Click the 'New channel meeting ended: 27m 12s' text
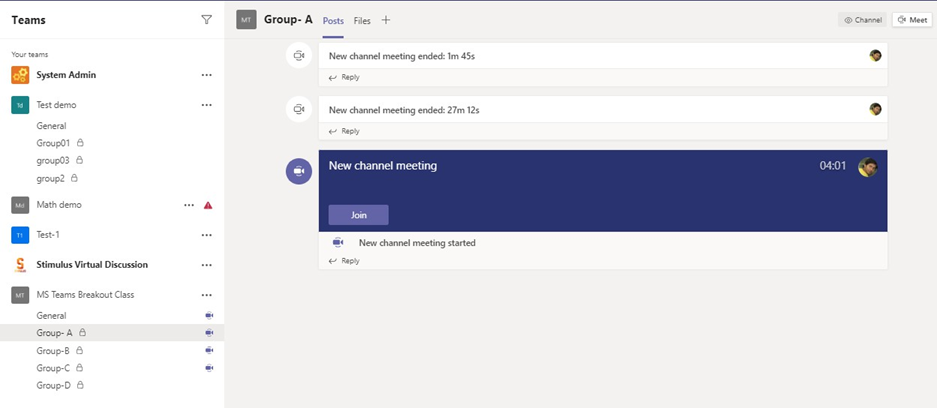The height and width of the screenshot is (408, 937). click(x=405, y=110)
